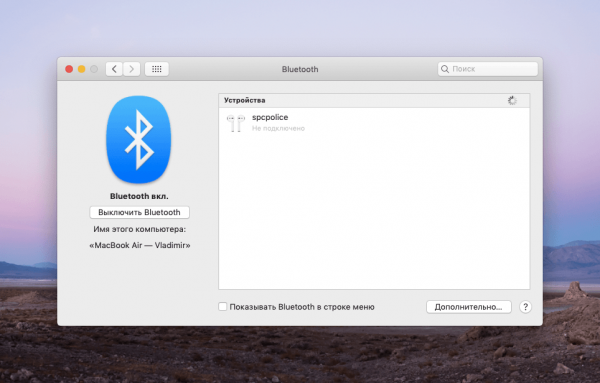Go back with the left chevron button
Viewport: 600px width, 383px height.
tap(114, 69)
